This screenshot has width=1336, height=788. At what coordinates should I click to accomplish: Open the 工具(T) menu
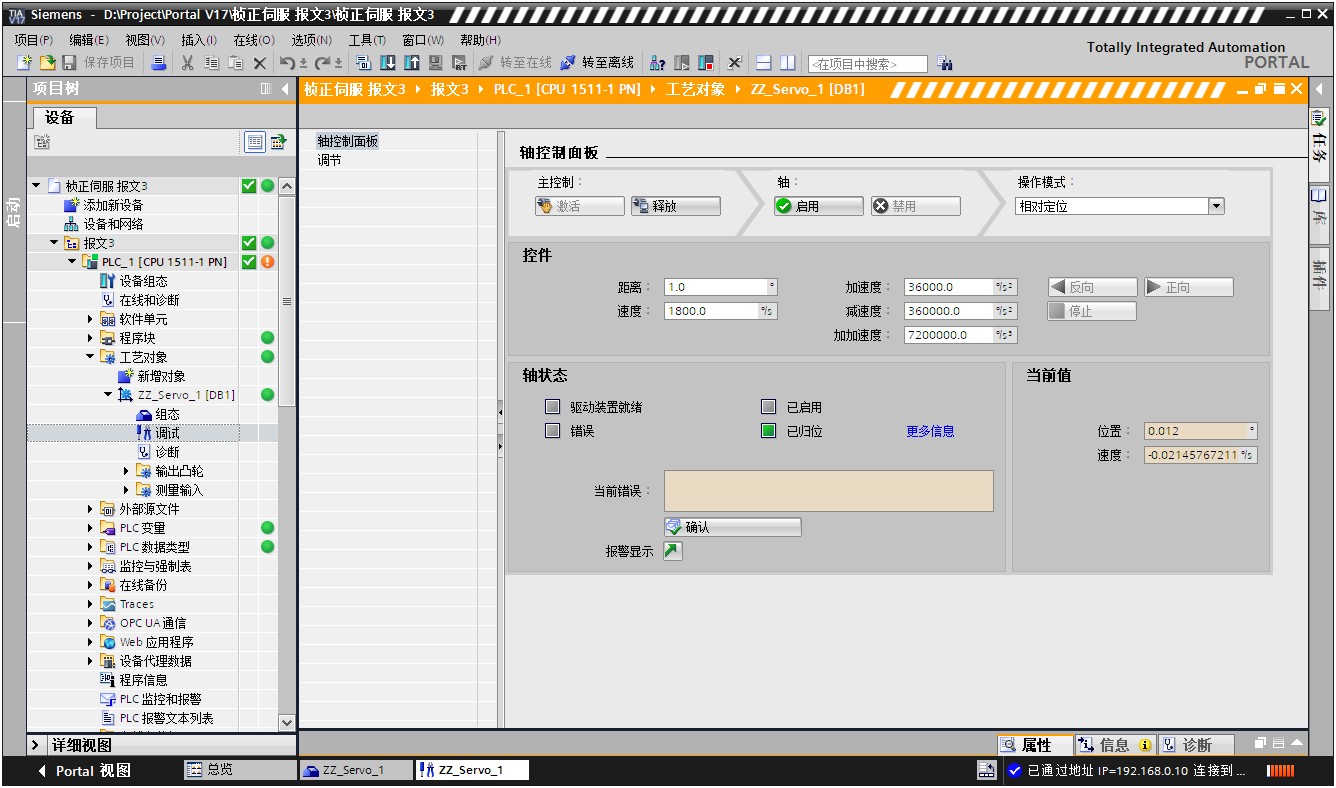point(367,40)
